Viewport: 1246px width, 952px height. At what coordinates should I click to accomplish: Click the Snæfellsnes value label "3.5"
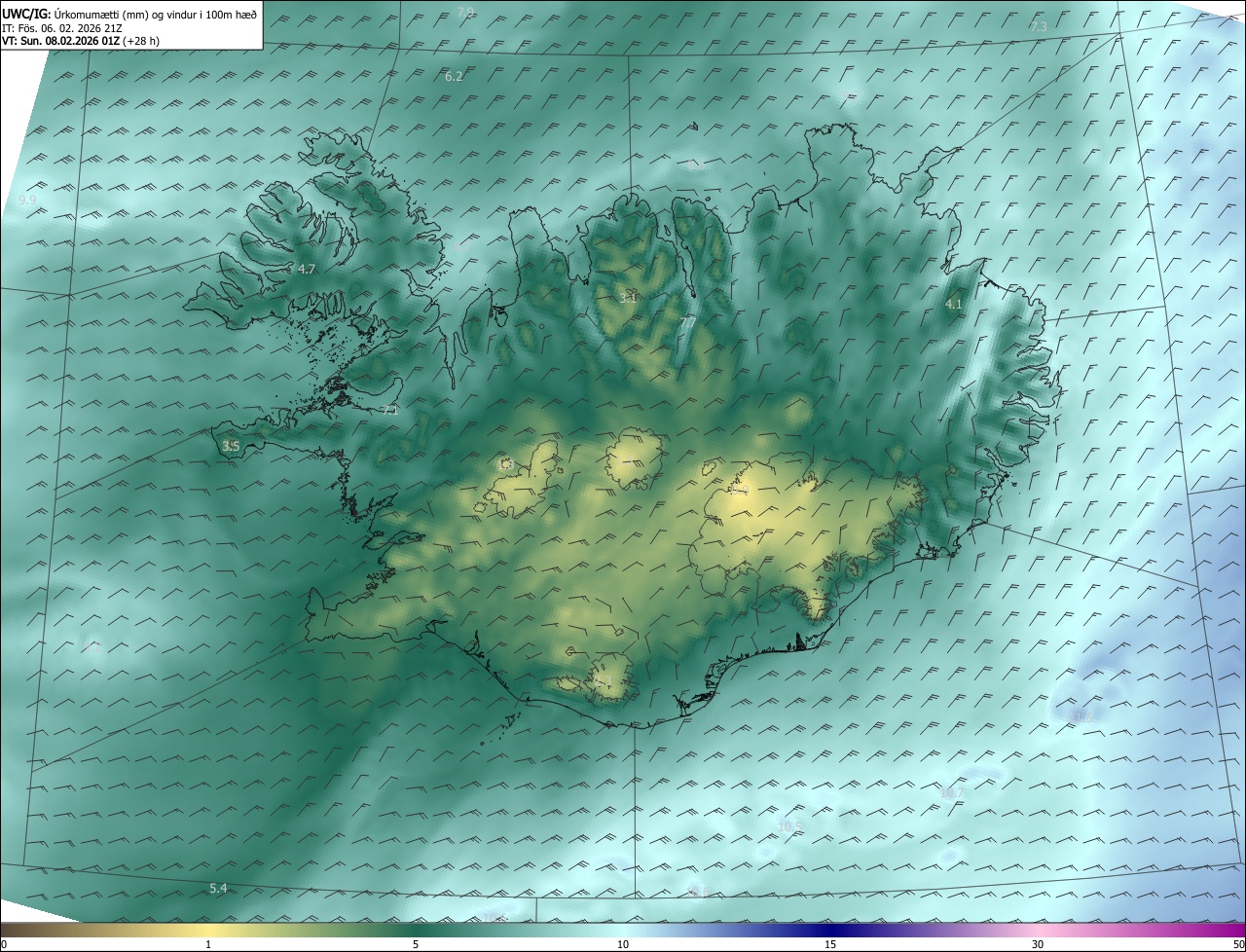coord(231,446)
